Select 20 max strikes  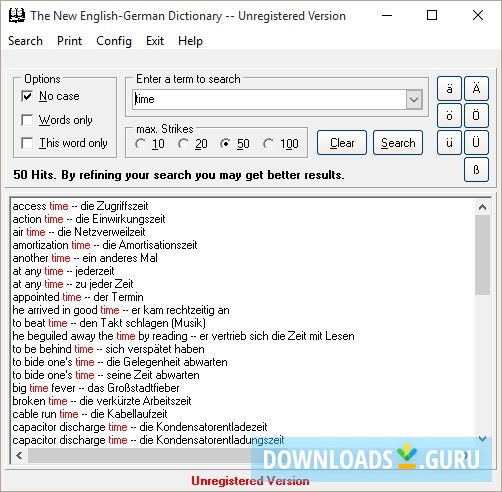(x=183, y=144)
